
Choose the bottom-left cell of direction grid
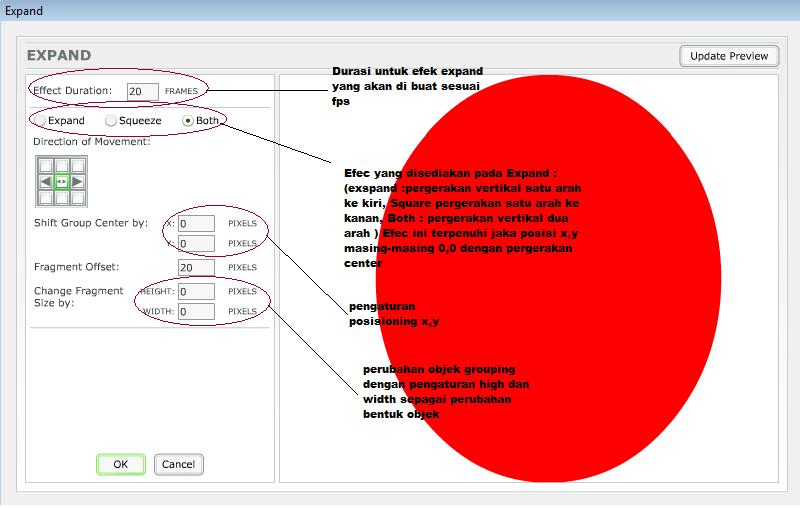point(46,197)
